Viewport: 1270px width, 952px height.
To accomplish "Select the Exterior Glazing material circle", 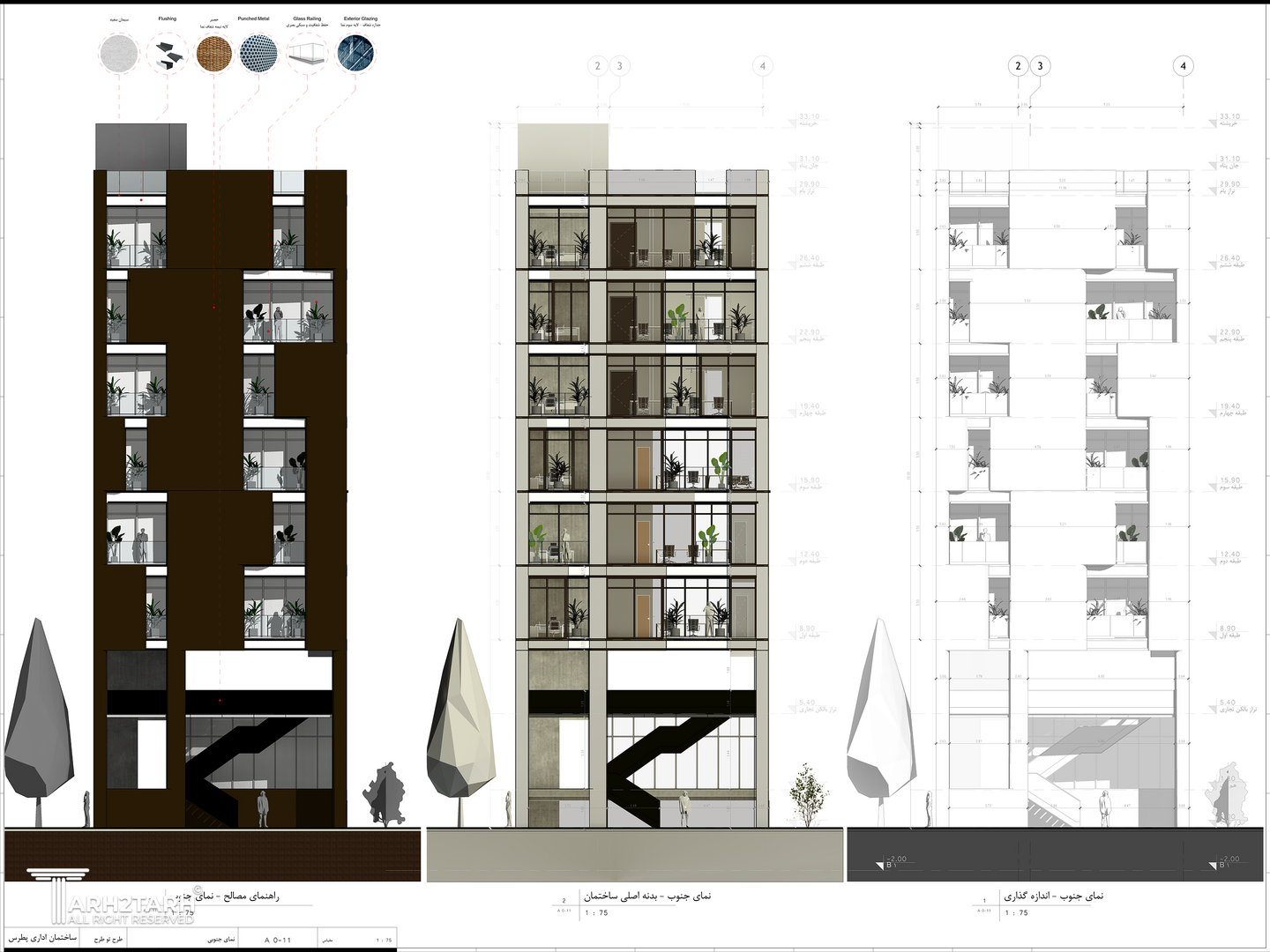I will pyautogui.click(x=356, y=53).
